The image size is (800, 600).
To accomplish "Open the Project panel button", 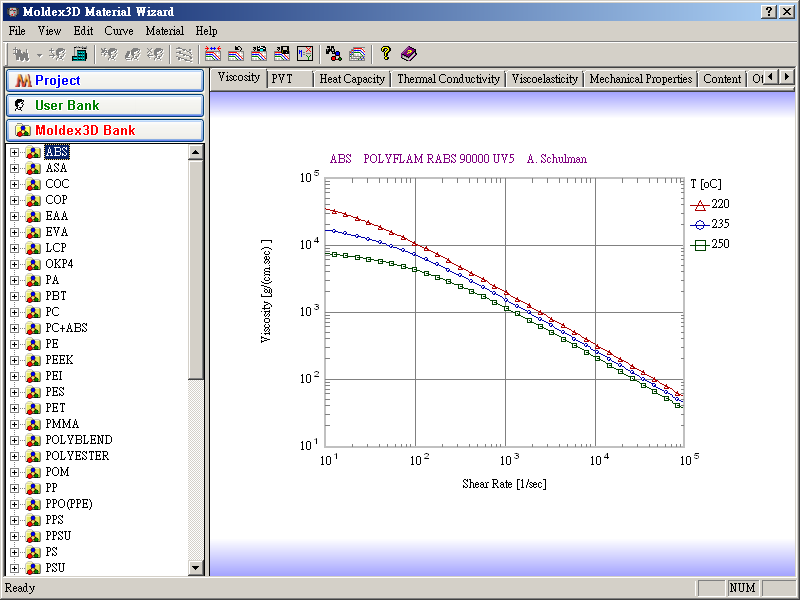I will click(x=105, y=81).
